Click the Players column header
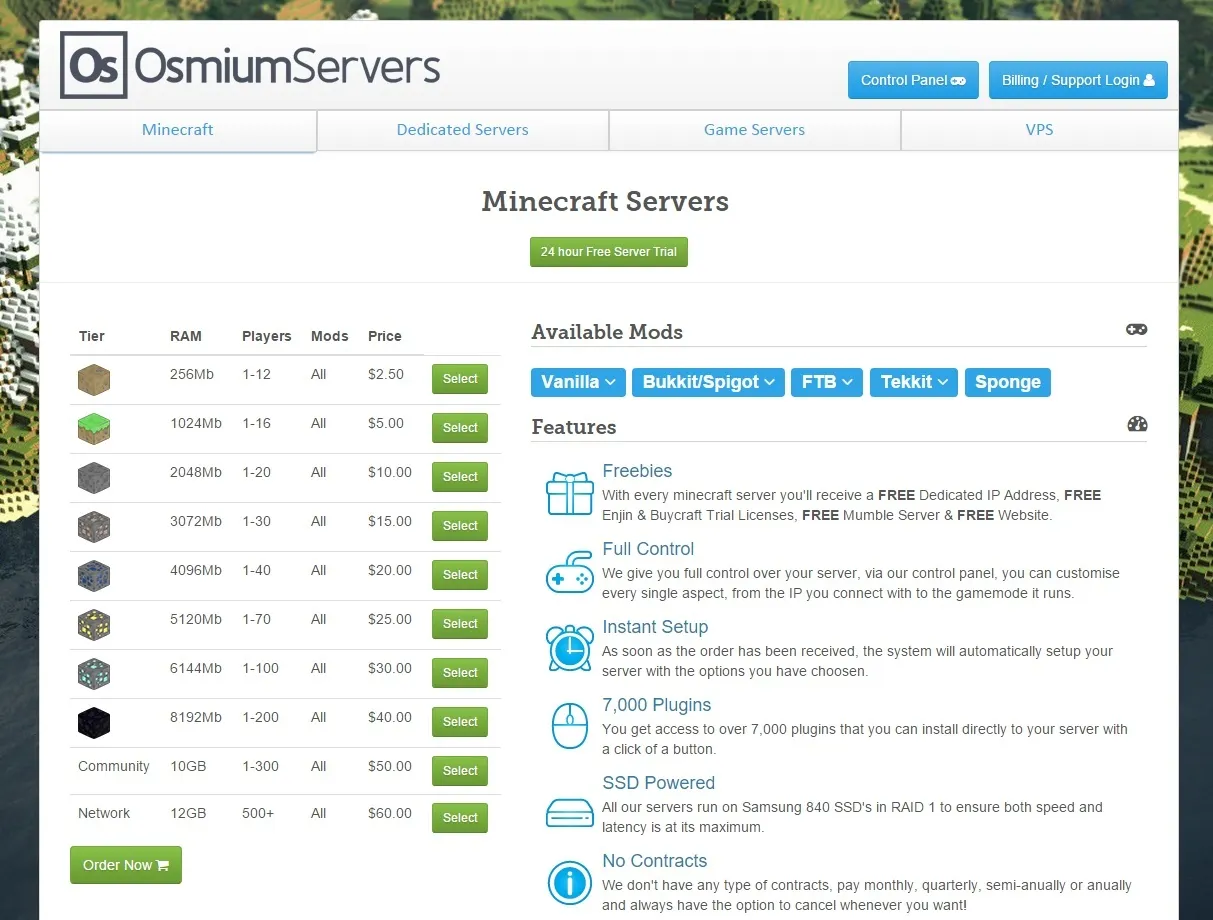 pos(267,336)
